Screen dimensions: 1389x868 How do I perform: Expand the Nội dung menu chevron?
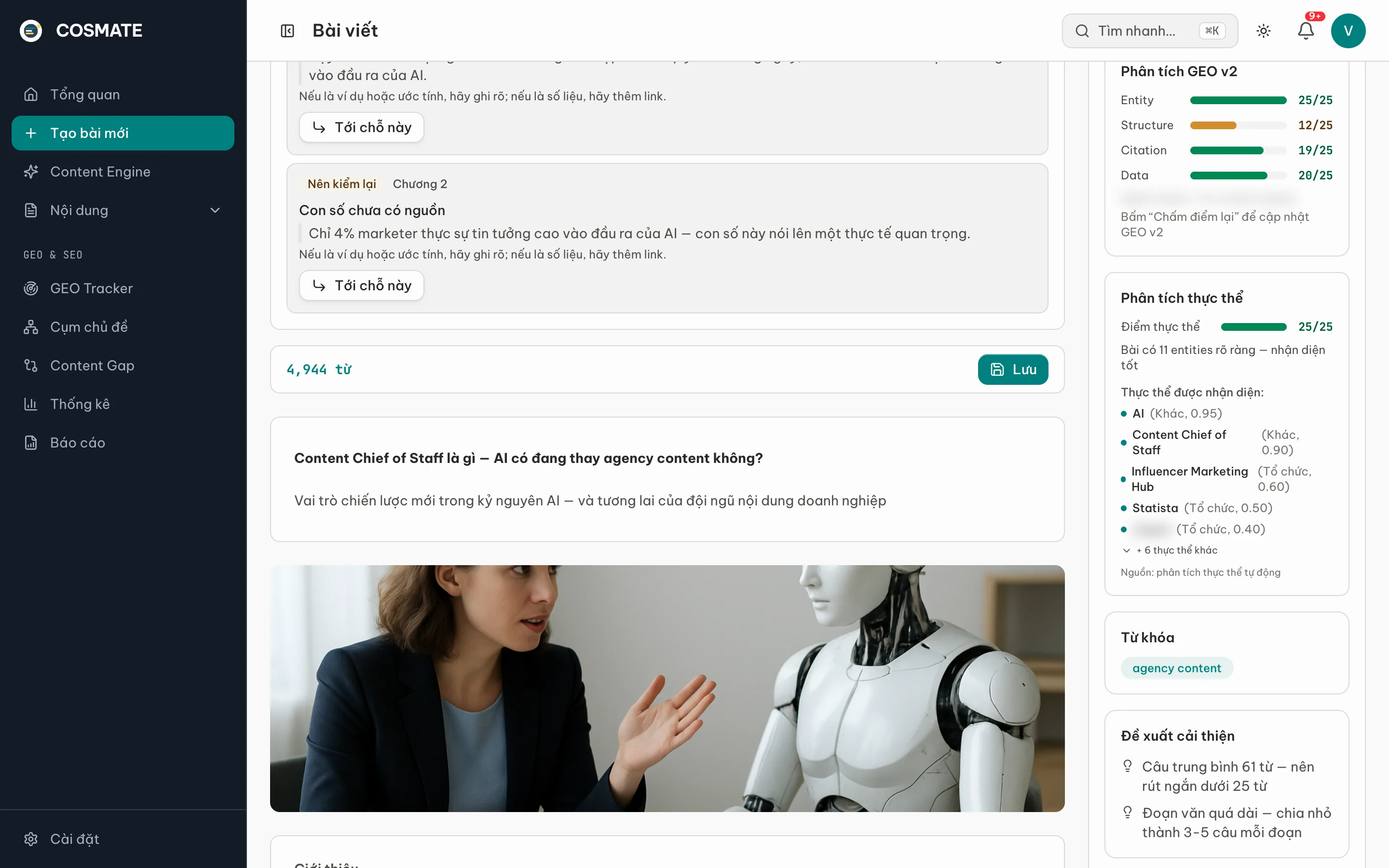pyautogui.click(x=215, y=210)
